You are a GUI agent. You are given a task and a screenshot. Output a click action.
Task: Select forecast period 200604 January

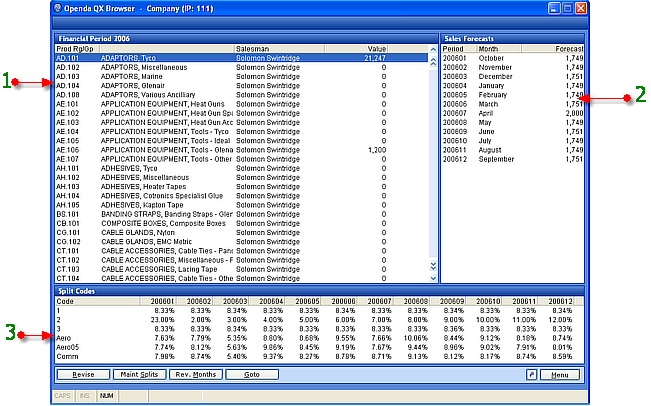(x=513, y=86)
